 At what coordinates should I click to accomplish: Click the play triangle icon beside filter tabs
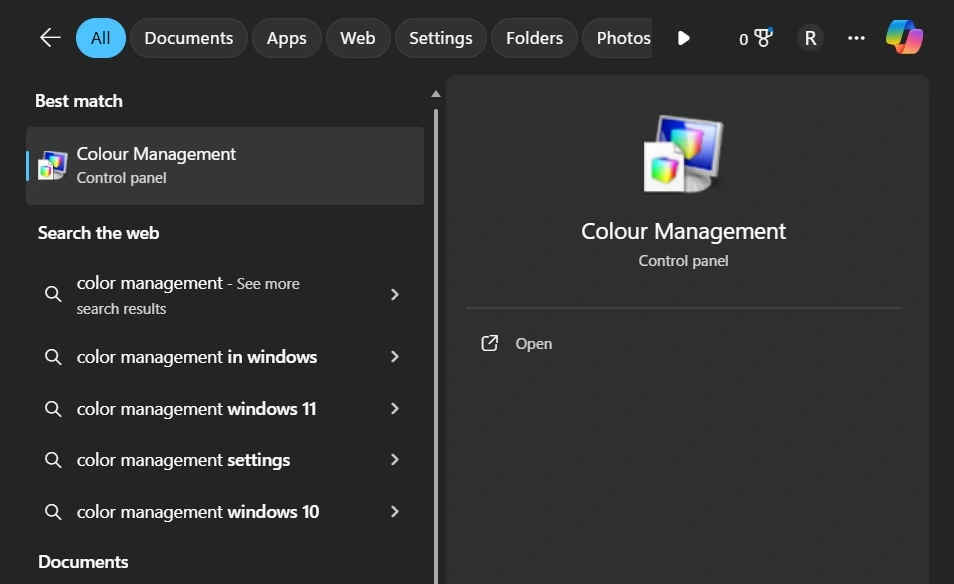[x=684, y=37]
